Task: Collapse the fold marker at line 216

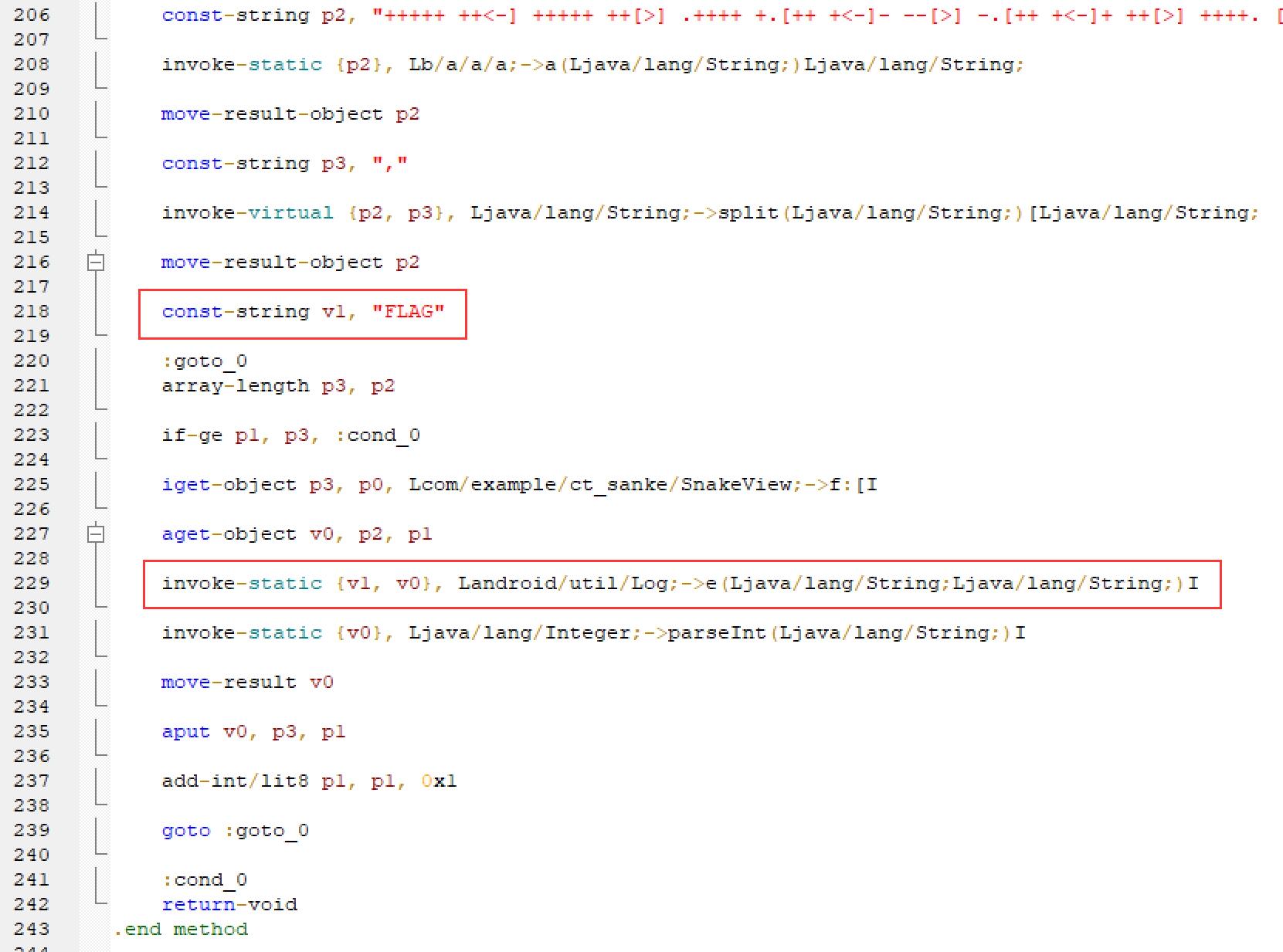Action: click(96, 263)
